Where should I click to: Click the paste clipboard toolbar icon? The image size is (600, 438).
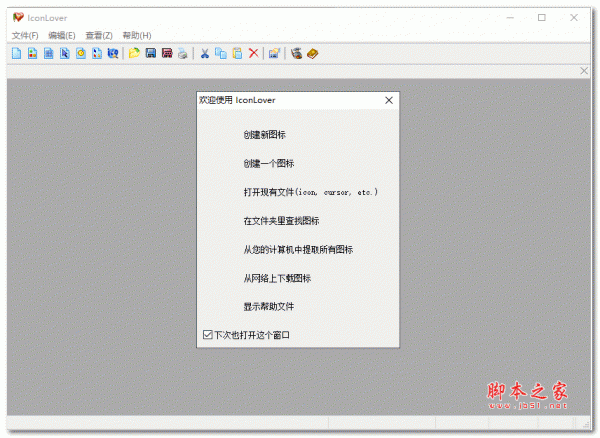coord(237,54)
